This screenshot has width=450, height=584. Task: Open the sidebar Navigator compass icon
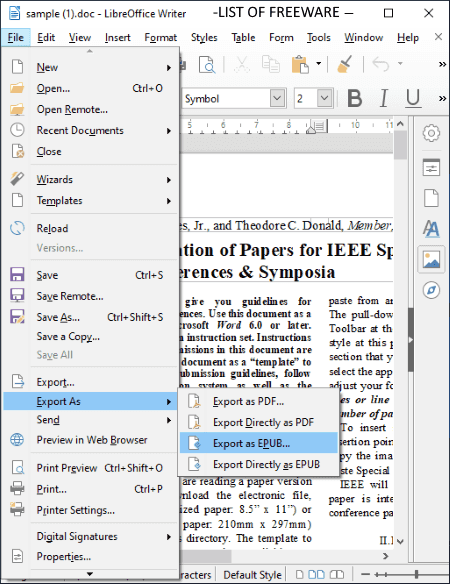pyautogui.click(x=431, y=290)
